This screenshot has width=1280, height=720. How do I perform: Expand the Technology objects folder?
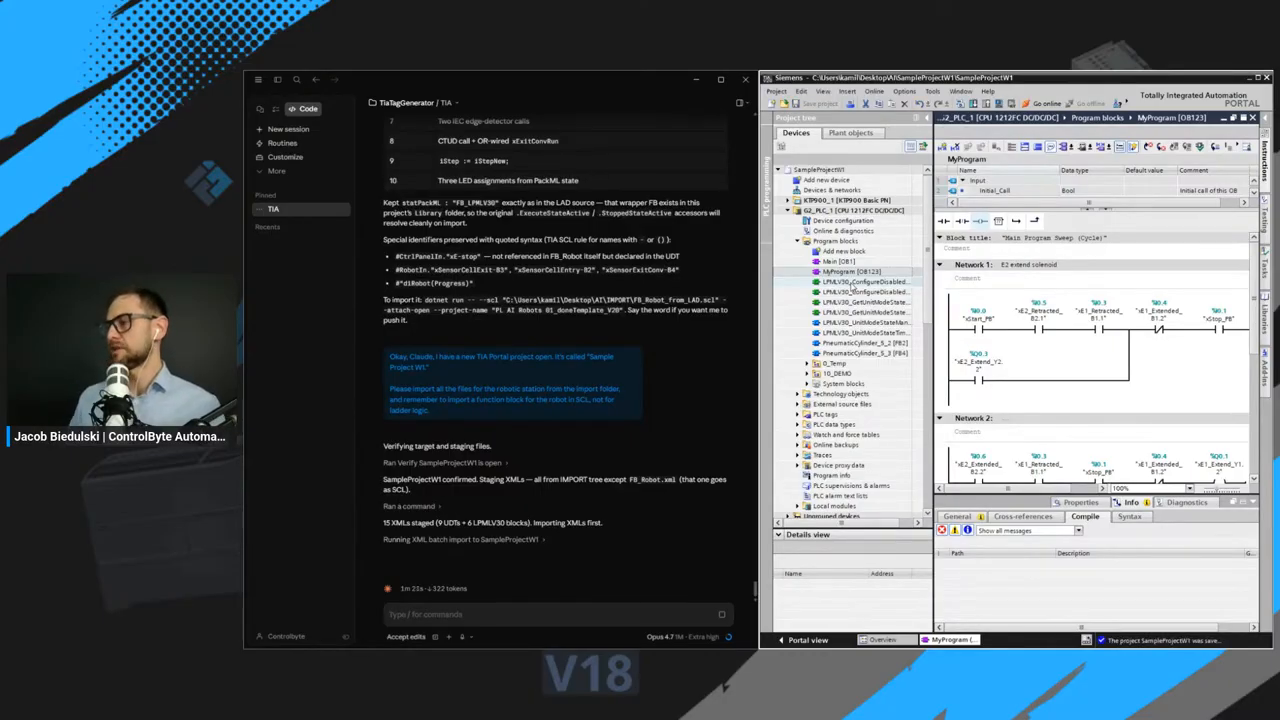tap(798, 394)
